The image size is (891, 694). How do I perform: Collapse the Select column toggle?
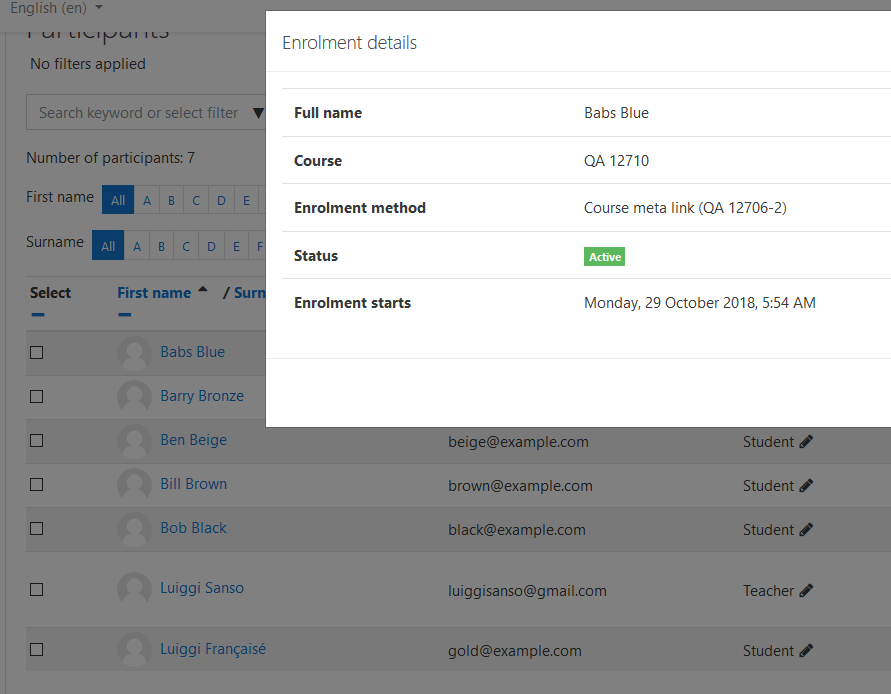point(38,314)
